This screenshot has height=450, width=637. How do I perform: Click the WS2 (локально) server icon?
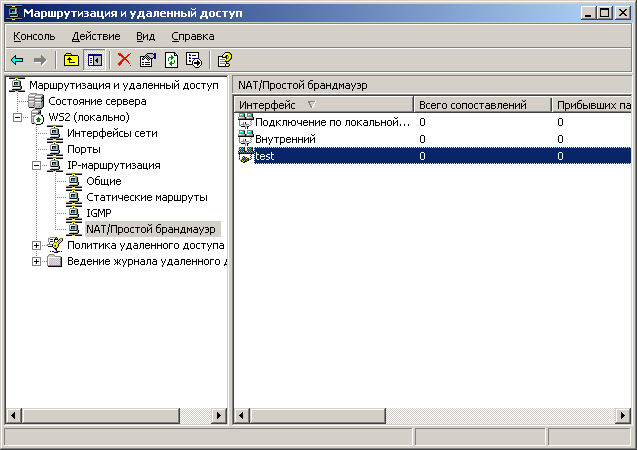pyautogui.click(x=37, y=117)
